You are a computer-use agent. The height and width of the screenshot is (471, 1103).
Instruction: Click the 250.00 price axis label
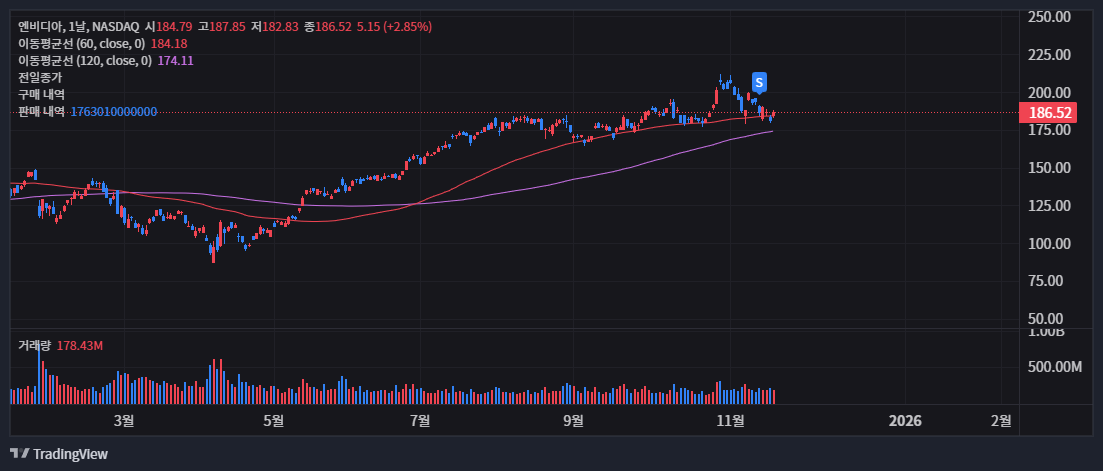[x=1050, y=17]
